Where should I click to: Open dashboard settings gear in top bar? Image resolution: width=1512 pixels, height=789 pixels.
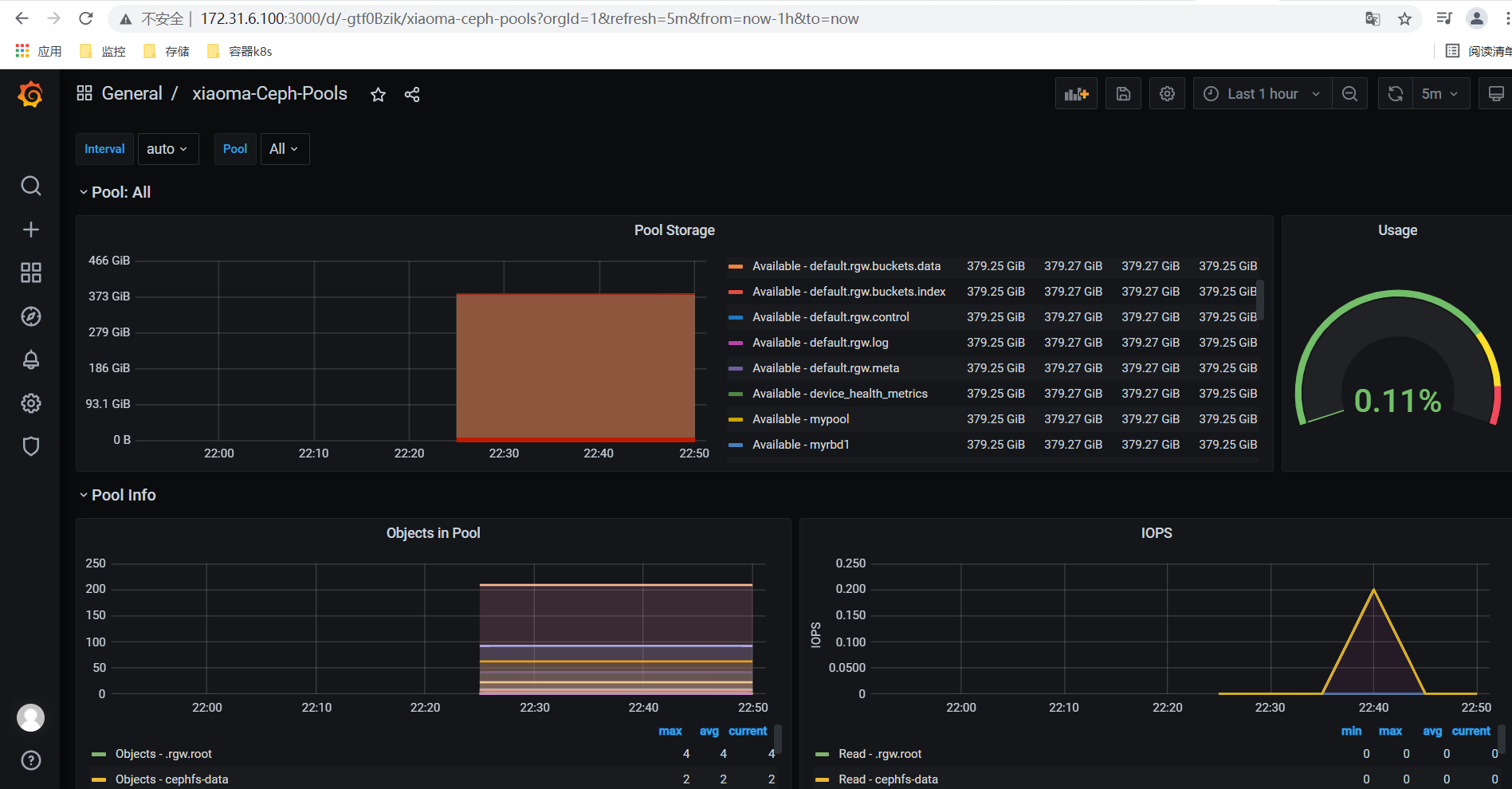tap(1167, 94)
